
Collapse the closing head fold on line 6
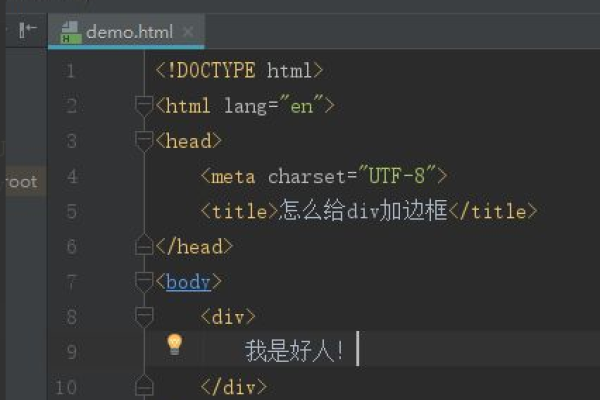click(x=144, y=245)
